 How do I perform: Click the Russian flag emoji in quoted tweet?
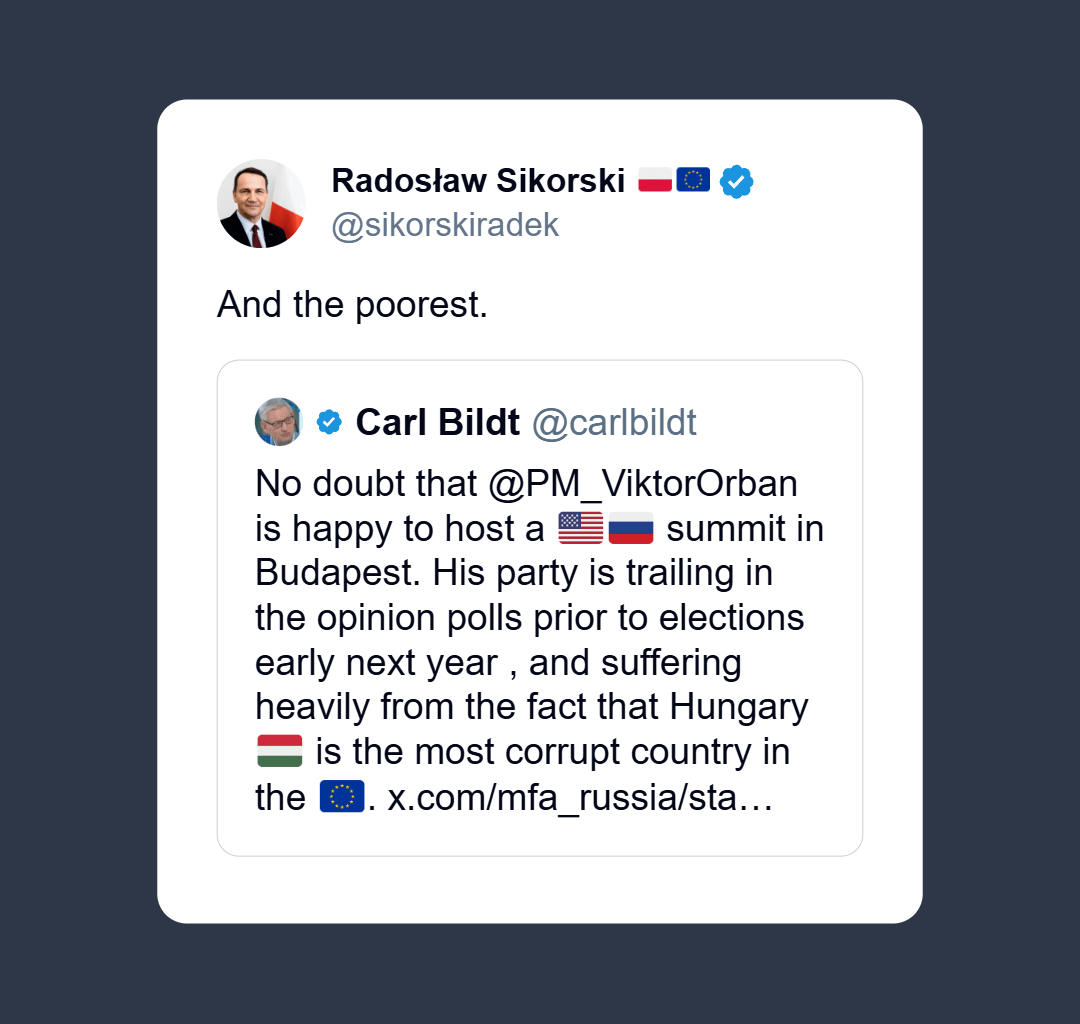tap(631, 528)
